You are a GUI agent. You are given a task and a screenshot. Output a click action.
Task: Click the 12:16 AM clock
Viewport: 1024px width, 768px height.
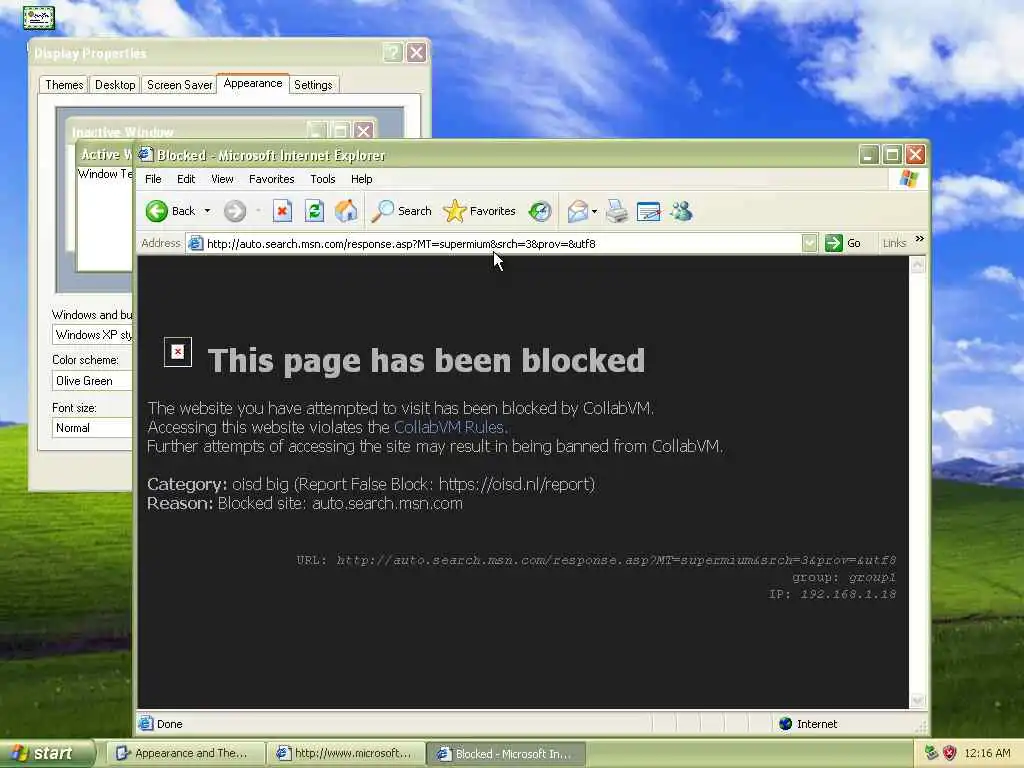987,753
